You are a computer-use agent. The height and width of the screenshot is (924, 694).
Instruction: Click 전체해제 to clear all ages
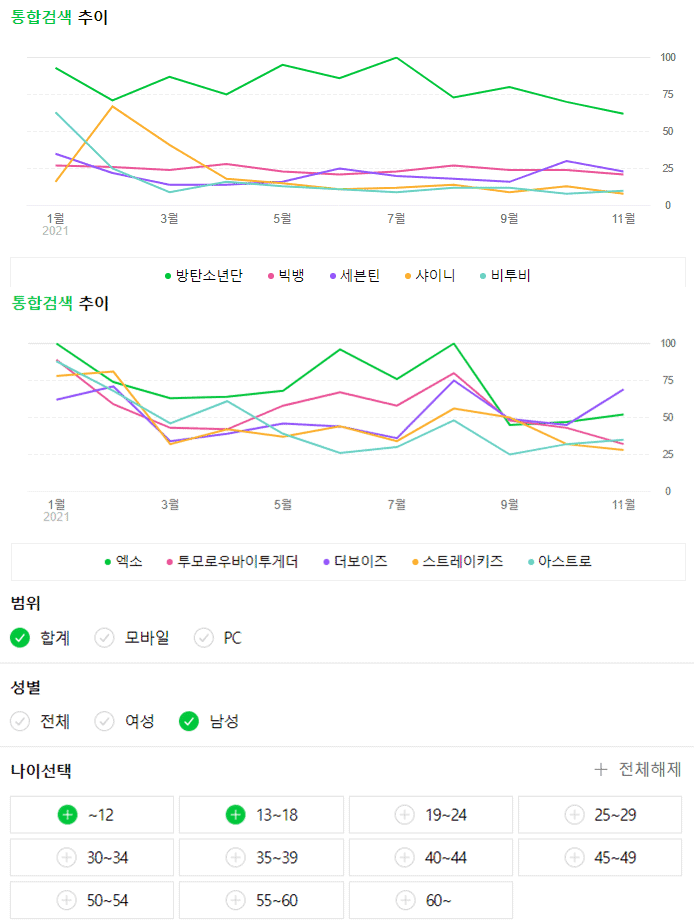[x=649, y=769]
